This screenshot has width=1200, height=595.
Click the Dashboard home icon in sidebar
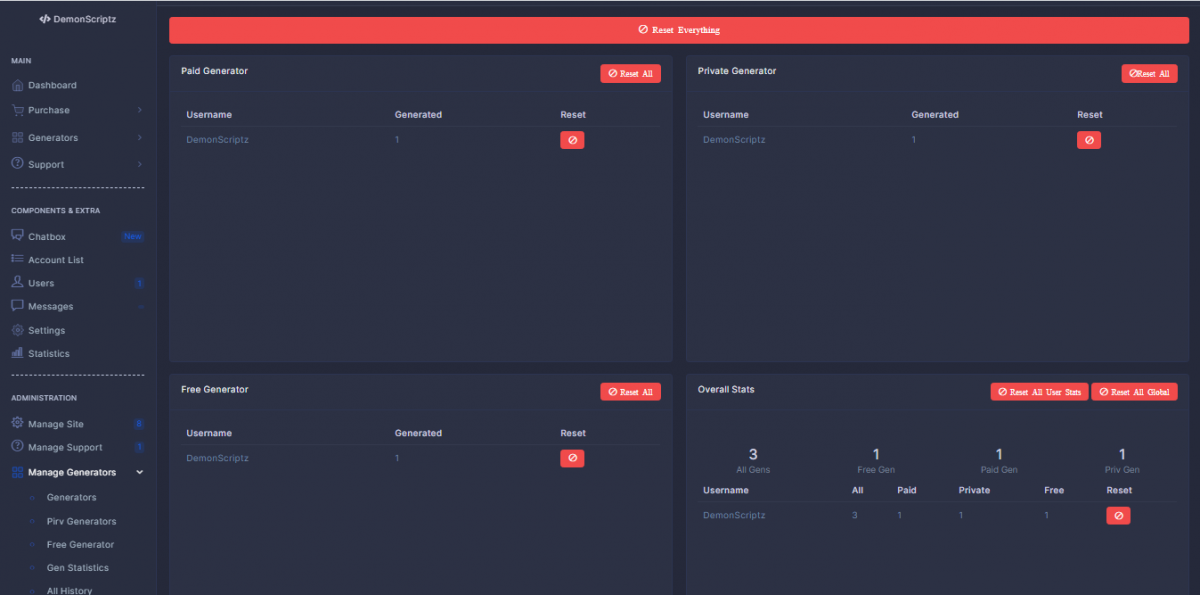pyautogui.click(x=18, y=85)
